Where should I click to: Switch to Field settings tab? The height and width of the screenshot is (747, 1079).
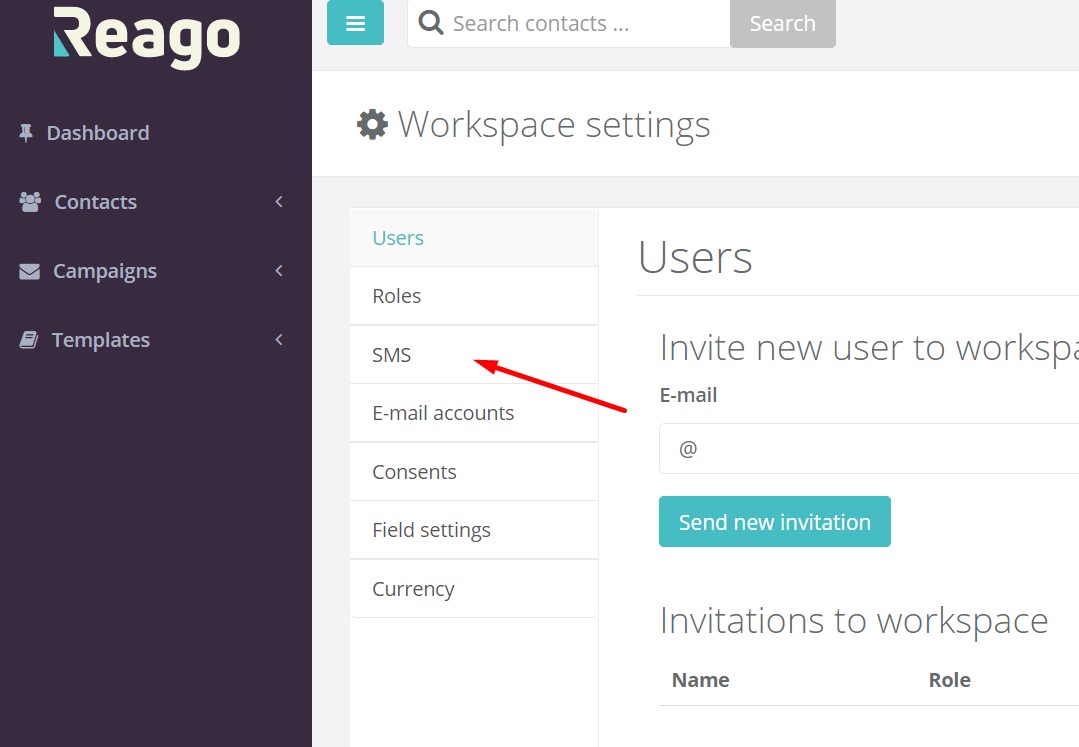point(474,530)
